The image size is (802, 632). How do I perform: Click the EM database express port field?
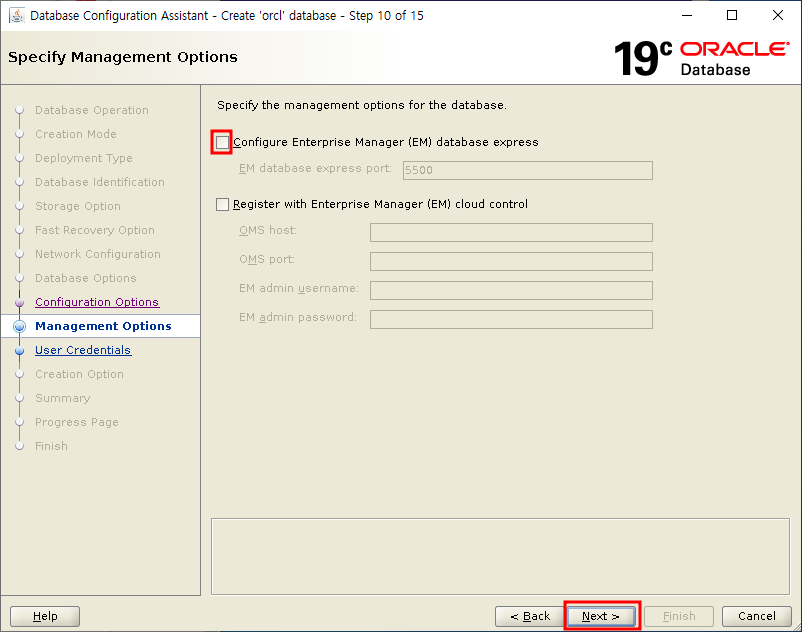click(x=527, y=170)
